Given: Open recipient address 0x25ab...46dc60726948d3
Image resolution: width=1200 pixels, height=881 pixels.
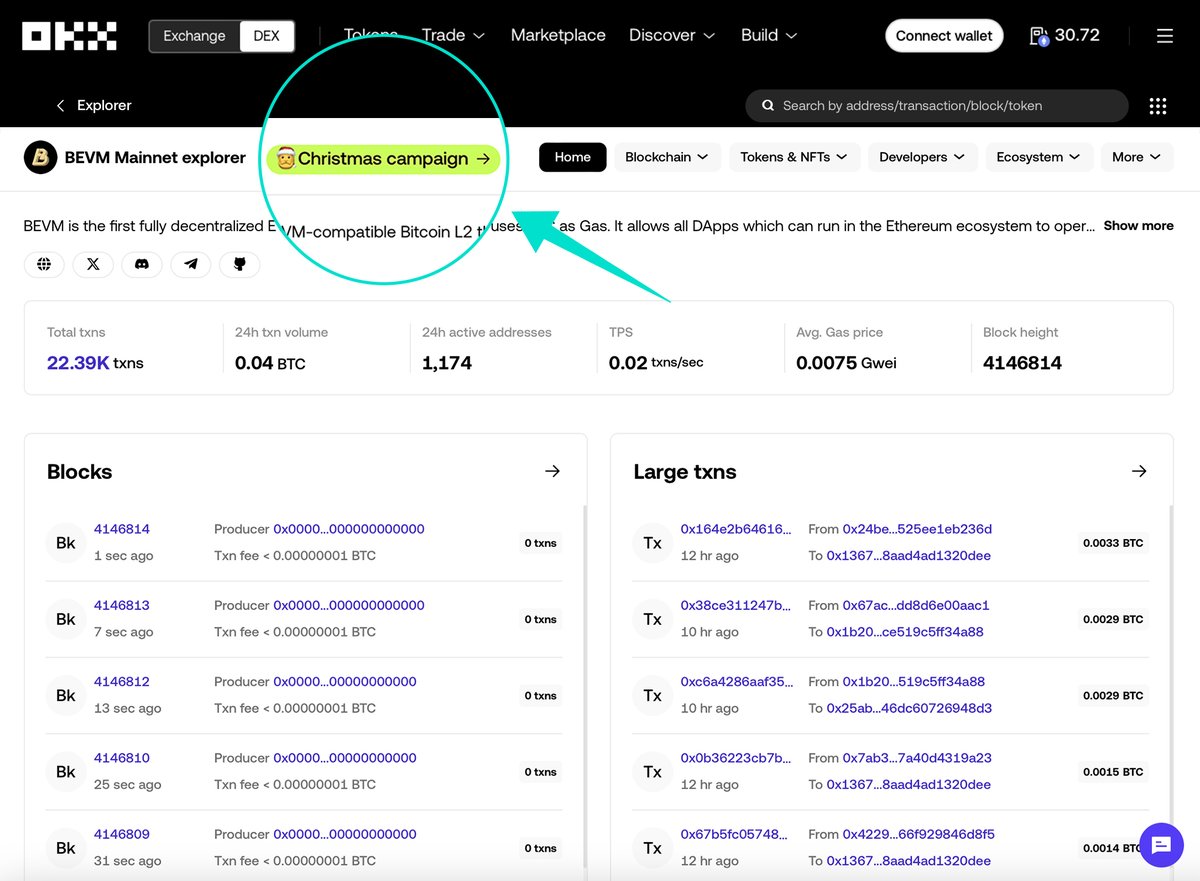Looking at the screenshot, I should 909,708.
